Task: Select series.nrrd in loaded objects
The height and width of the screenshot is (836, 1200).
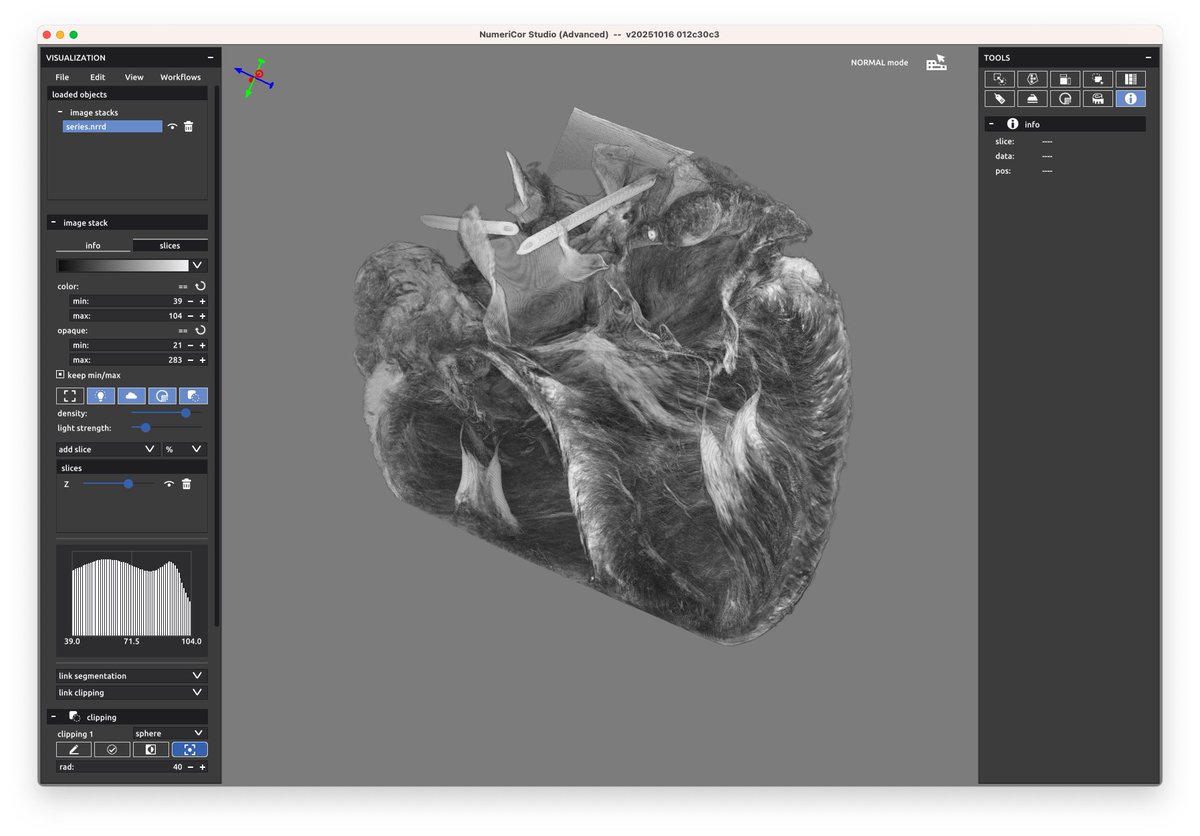Action: pos(112,127)
